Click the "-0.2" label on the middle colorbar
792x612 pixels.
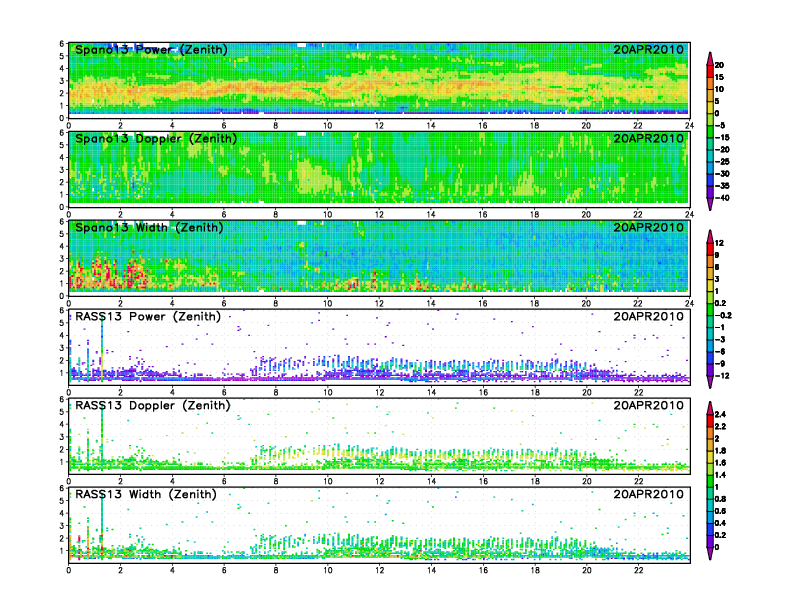(x=723, y=315)
